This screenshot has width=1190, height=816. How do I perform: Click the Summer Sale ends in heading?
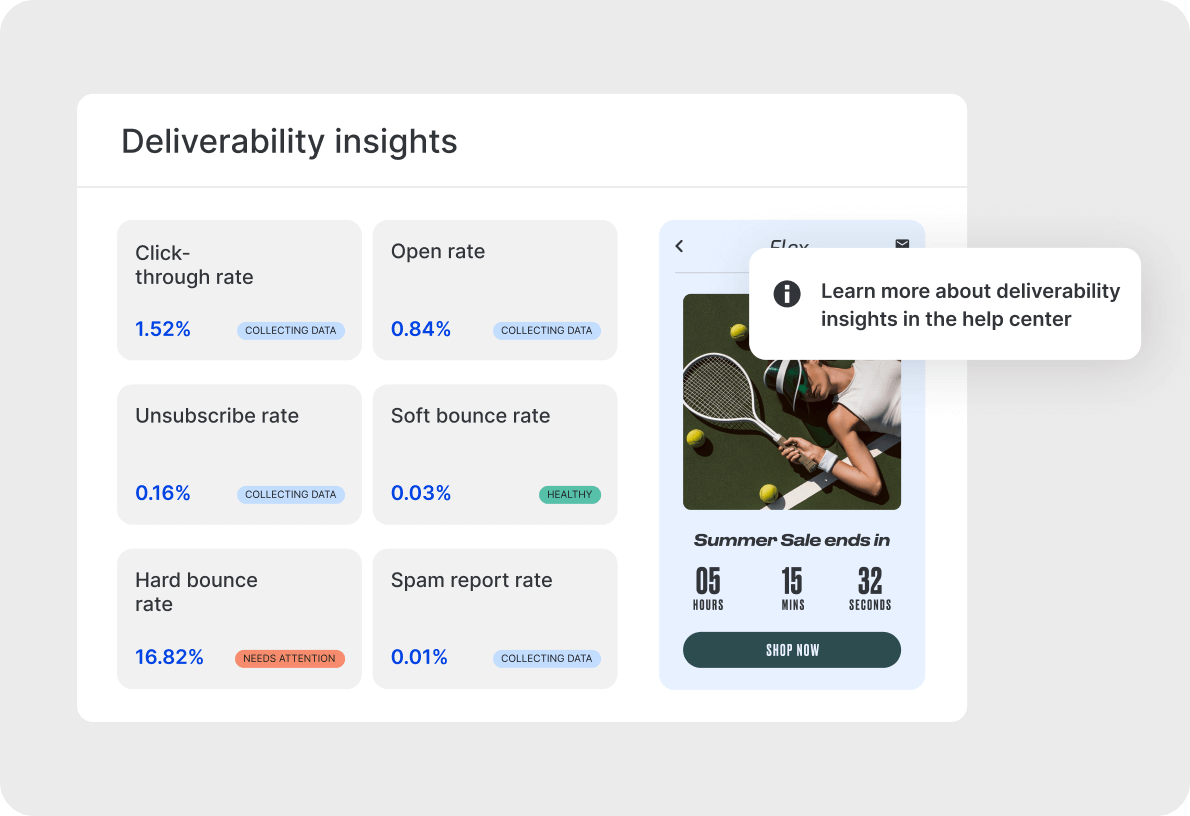pos(792,540)
